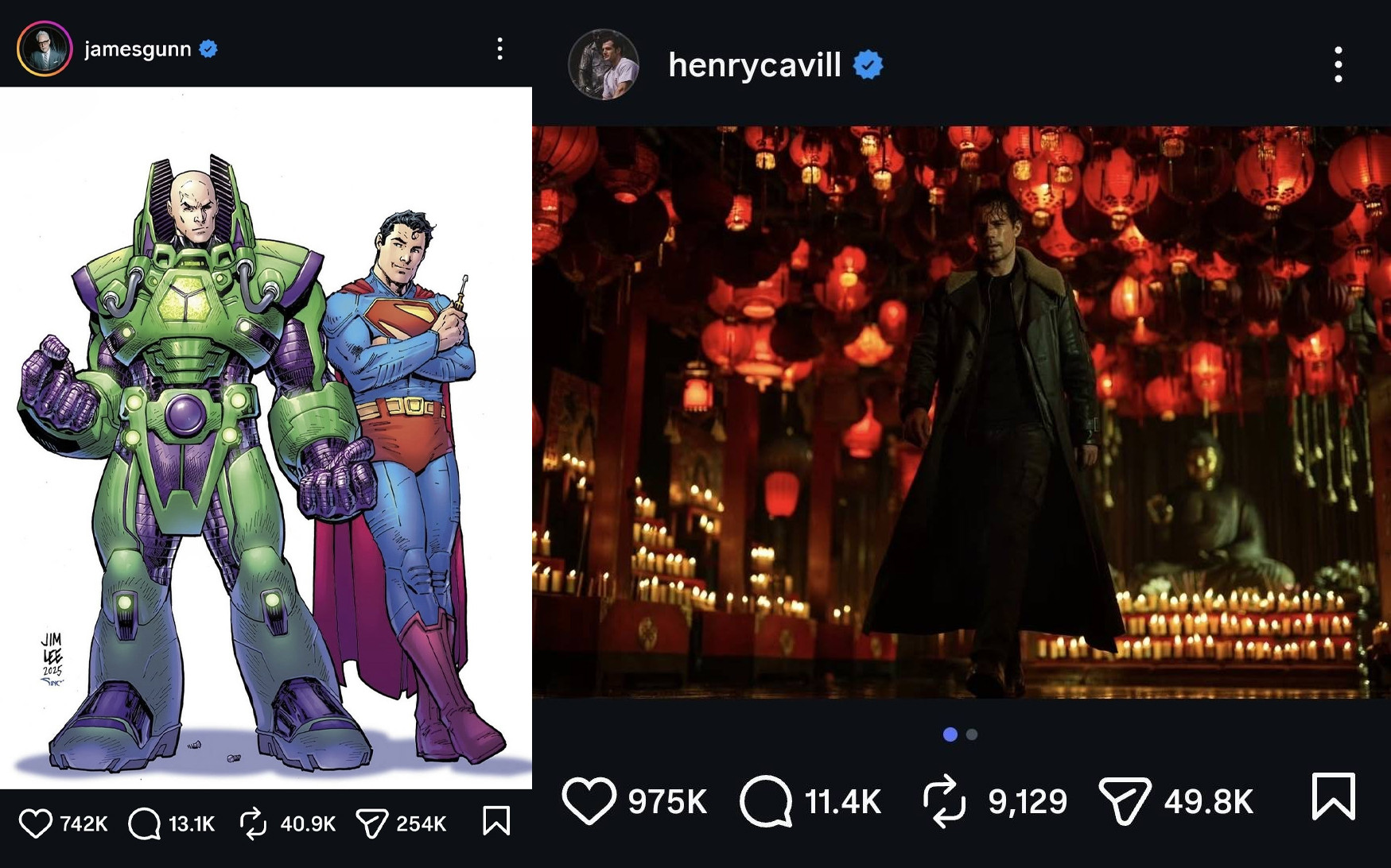1391x868 pixels.
Task: Click henrycavill's profile picture
Action: pos(604,64)
